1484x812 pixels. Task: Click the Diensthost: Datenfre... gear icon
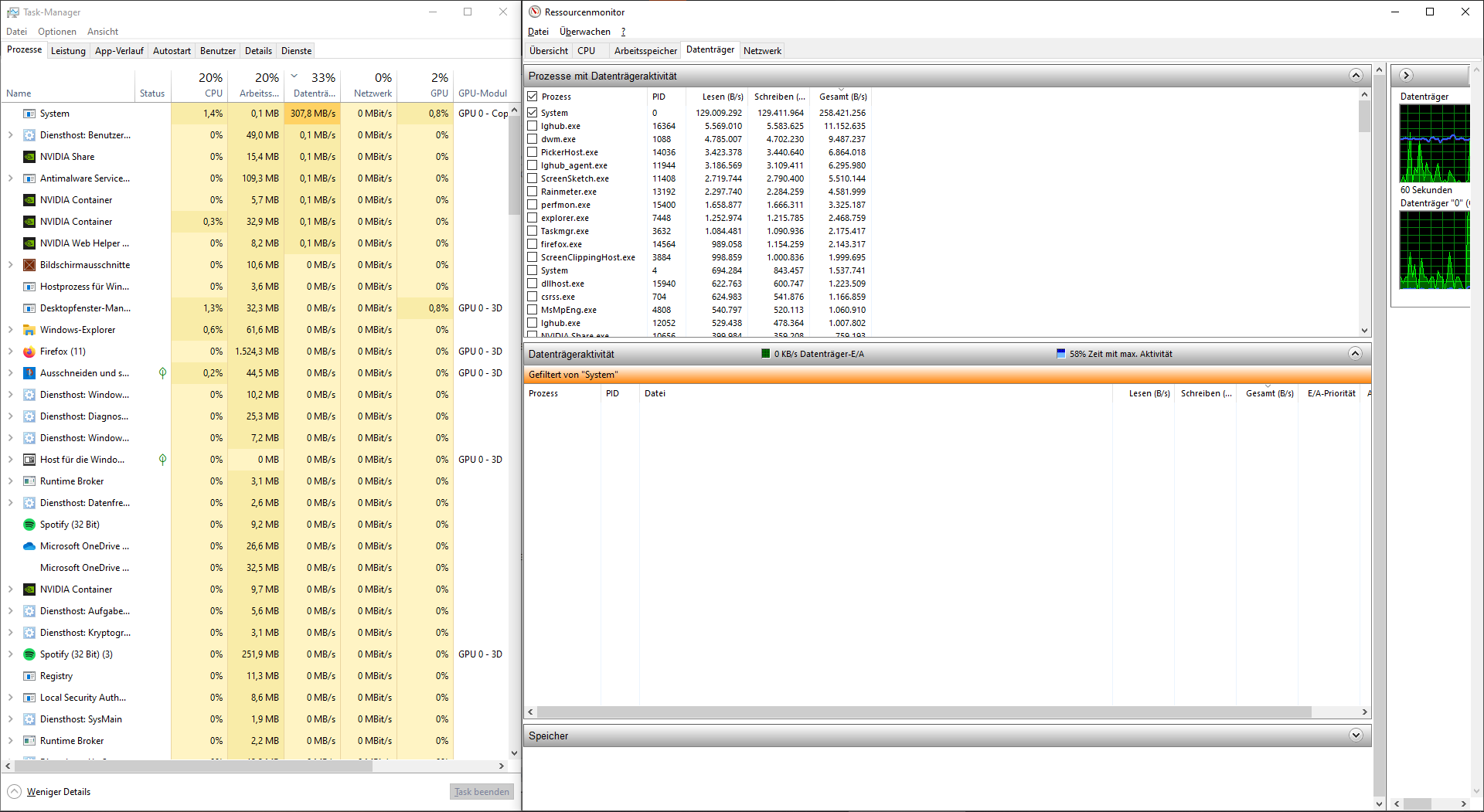click(x=29, y=503)
